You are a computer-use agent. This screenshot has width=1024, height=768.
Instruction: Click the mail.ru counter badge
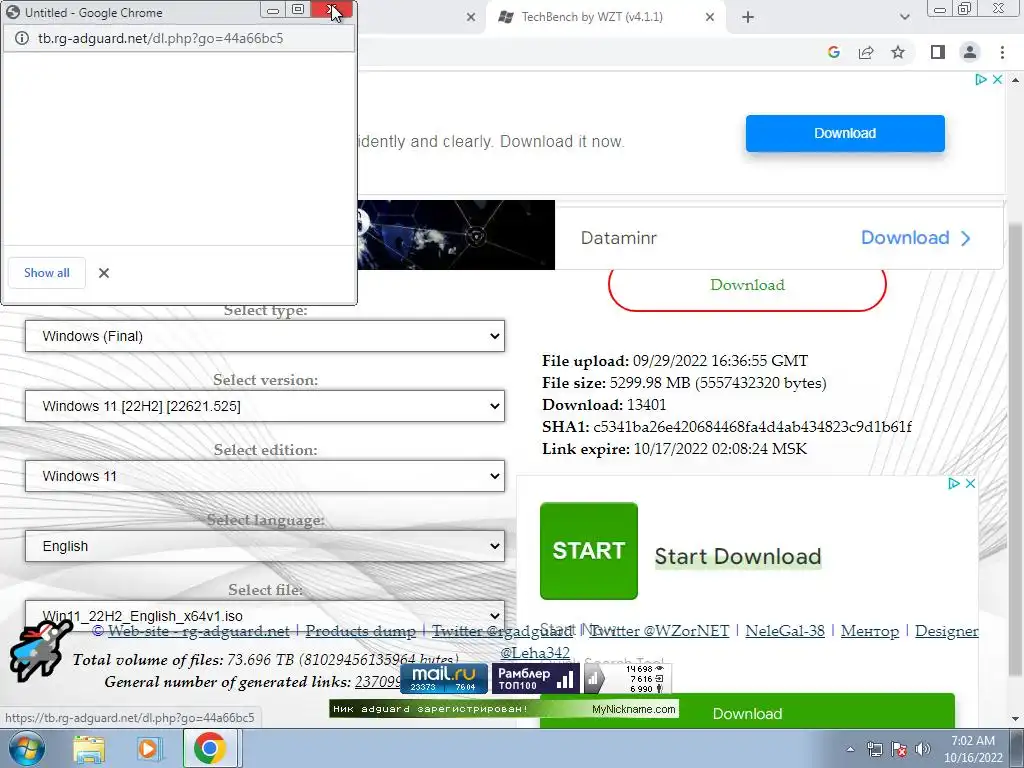tap(444, 679)
